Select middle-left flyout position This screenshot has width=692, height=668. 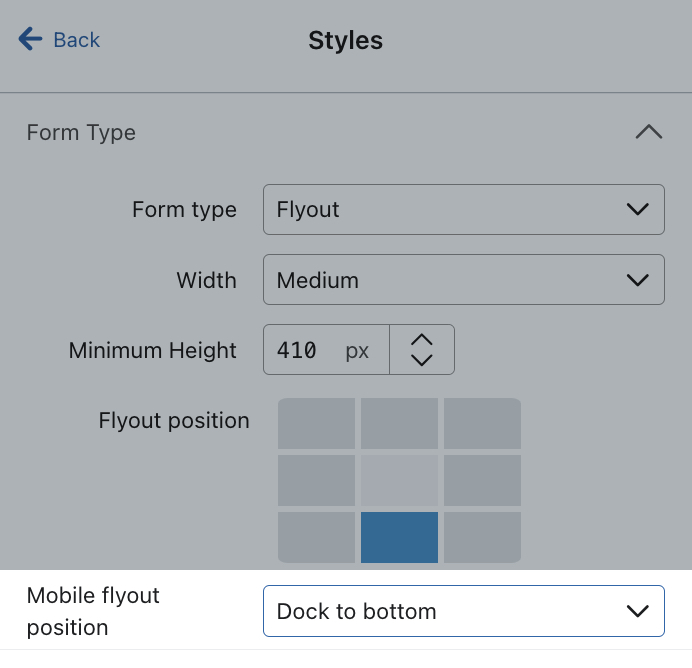(316, 480)
